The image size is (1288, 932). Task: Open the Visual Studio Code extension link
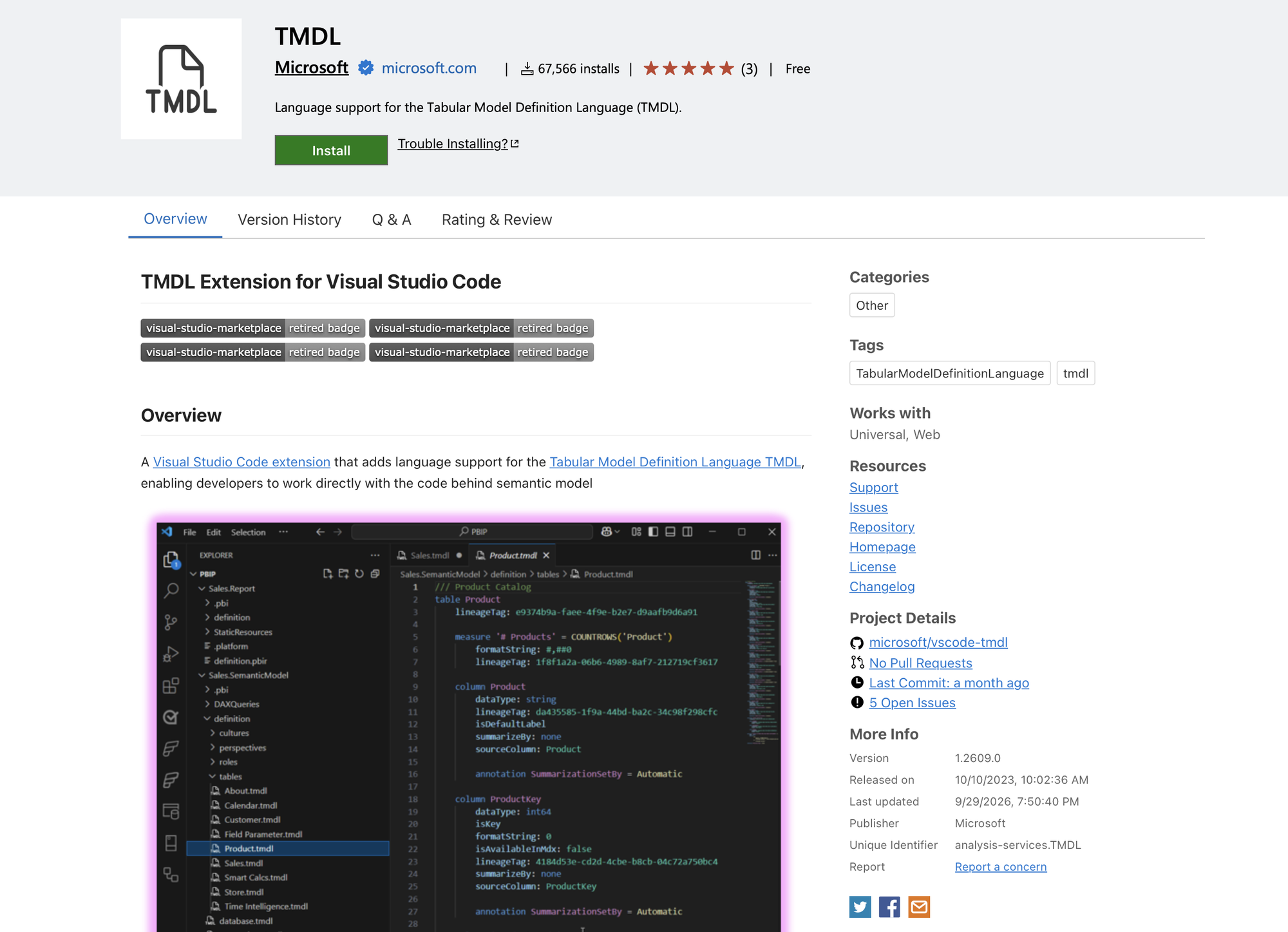pyautogui.click(x=241, y=462)
